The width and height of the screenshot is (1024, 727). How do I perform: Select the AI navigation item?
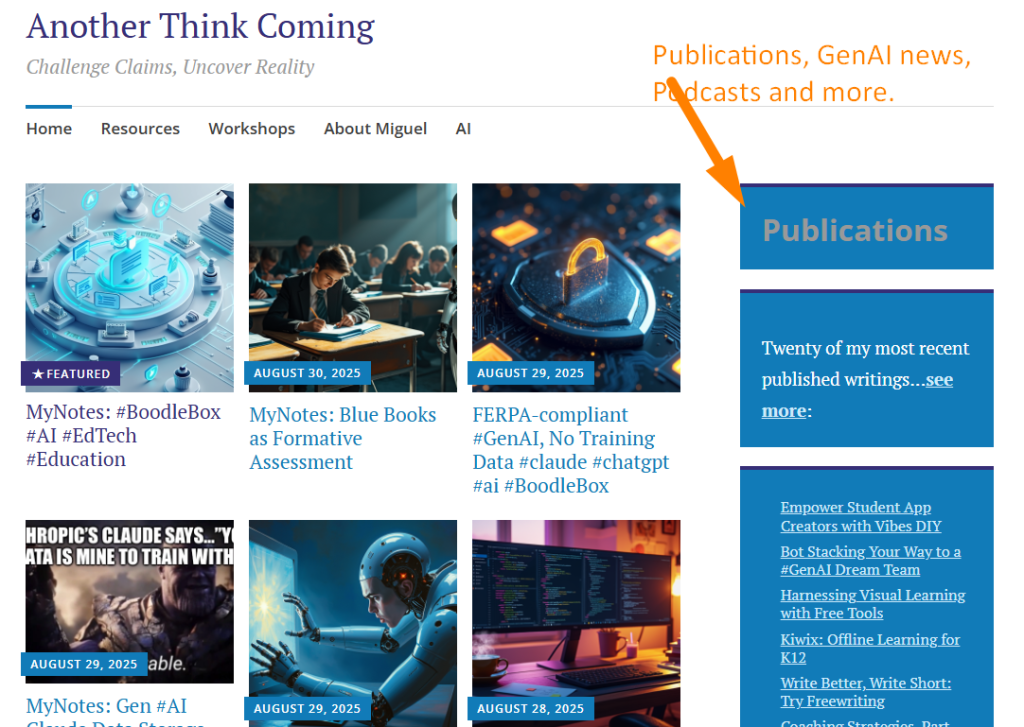pos(463,129)
